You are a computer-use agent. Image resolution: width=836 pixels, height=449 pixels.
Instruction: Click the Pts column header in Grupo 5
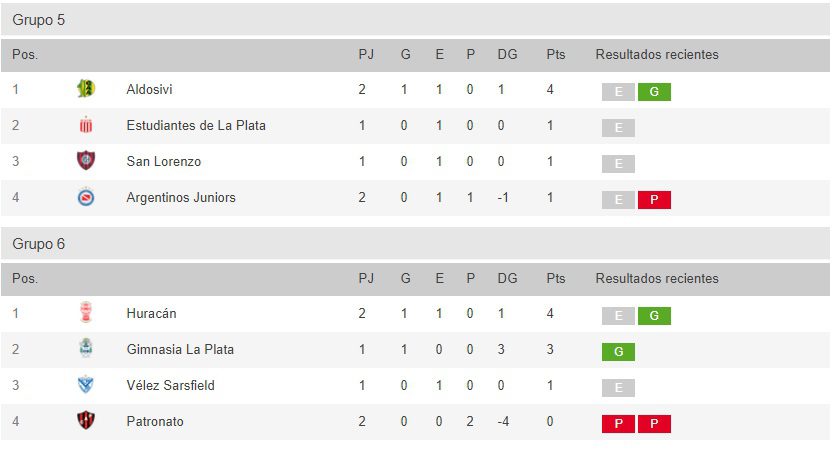[556, 54]
